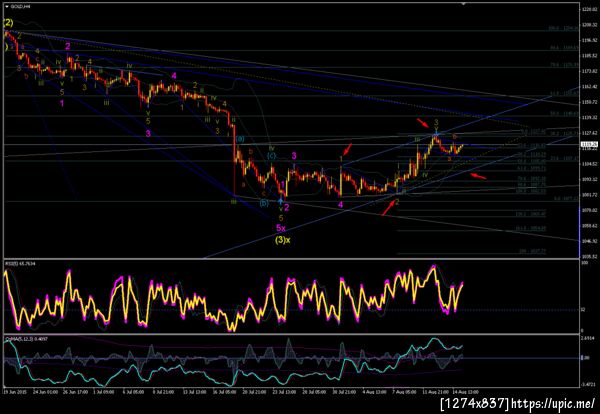Click the 1081.72 price scale value

tap(589, 195)
